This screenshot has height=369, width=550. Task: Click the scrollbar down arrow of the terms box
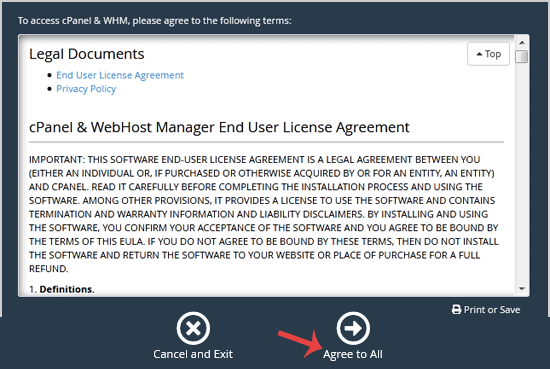tap(522, 289)
